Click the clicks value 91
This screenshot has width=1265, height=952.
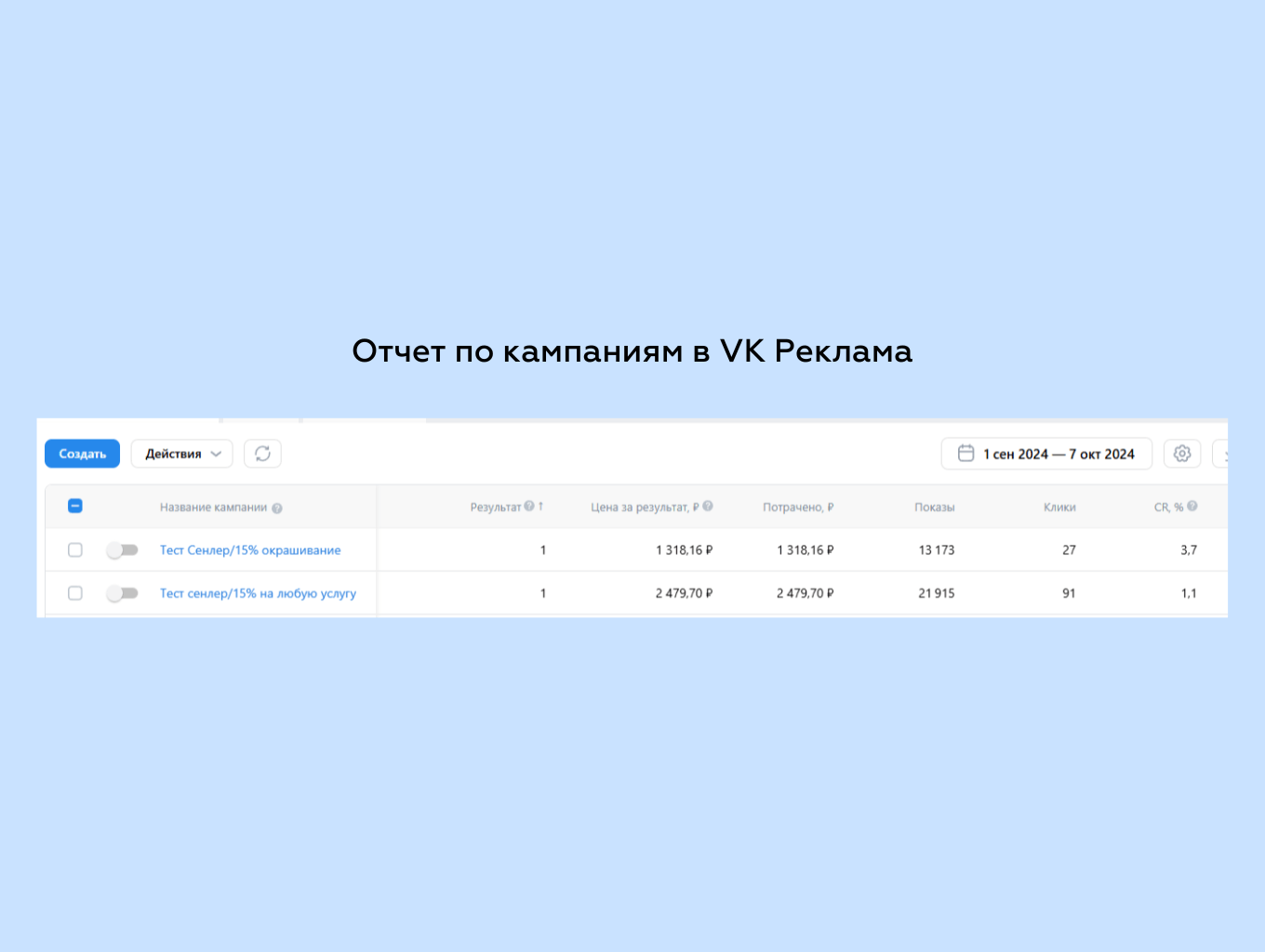point(1069,593)
